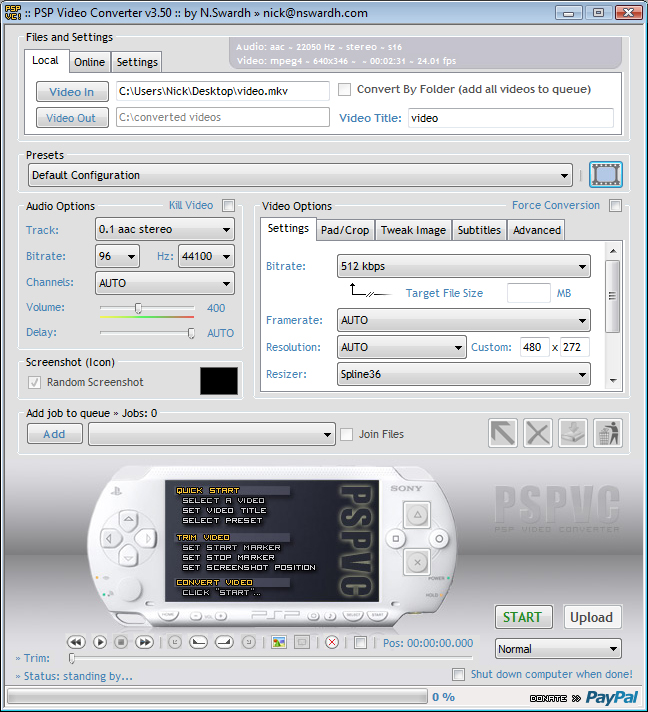Image resolution: width=648 pixels, height=712 pixels.
Task: Remove queue job with the X icon
Action: click(x=538, y=433)
